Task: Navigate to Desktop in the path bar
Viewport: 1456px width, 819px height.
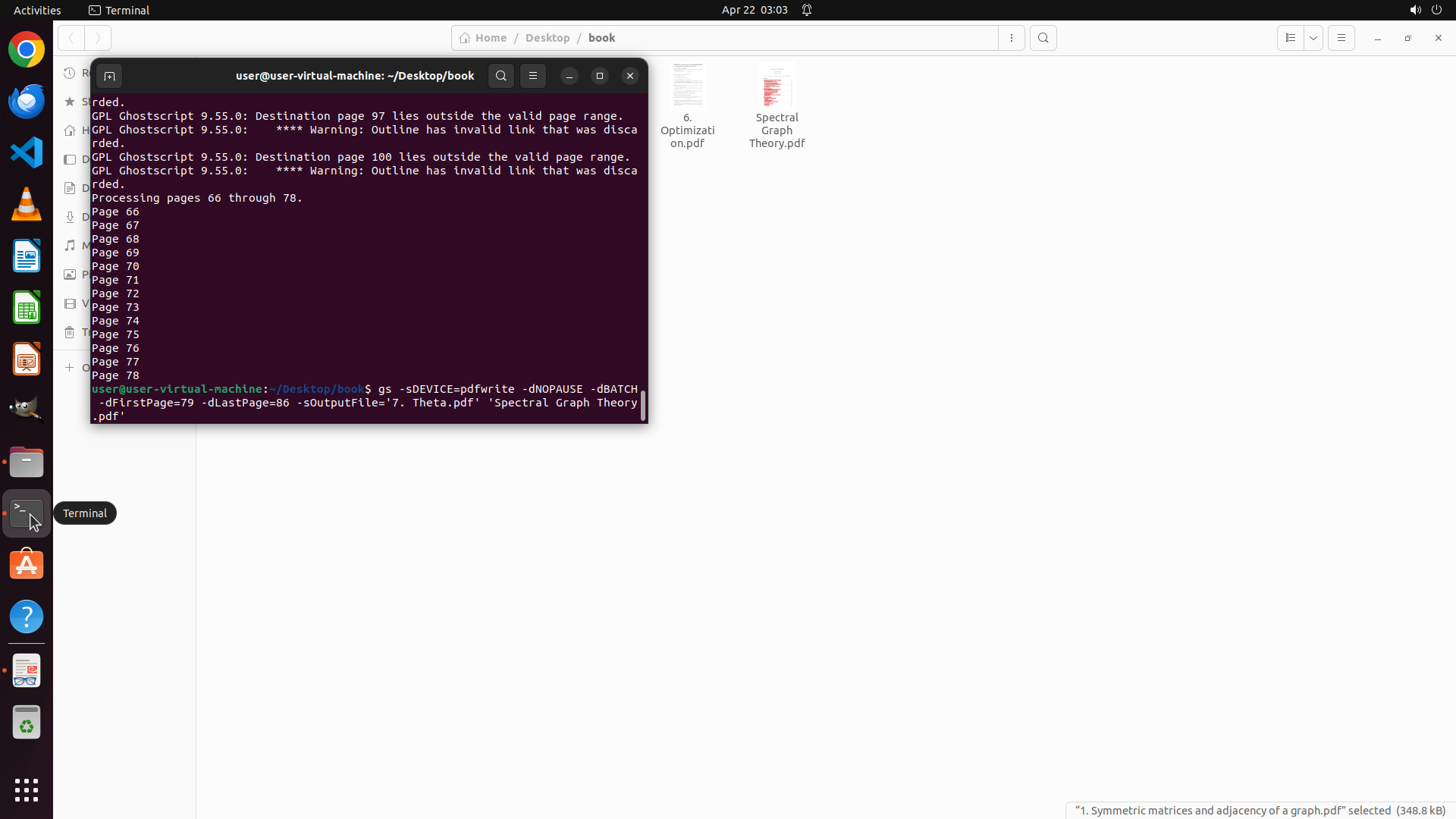Action: click(x=547, y=38)
